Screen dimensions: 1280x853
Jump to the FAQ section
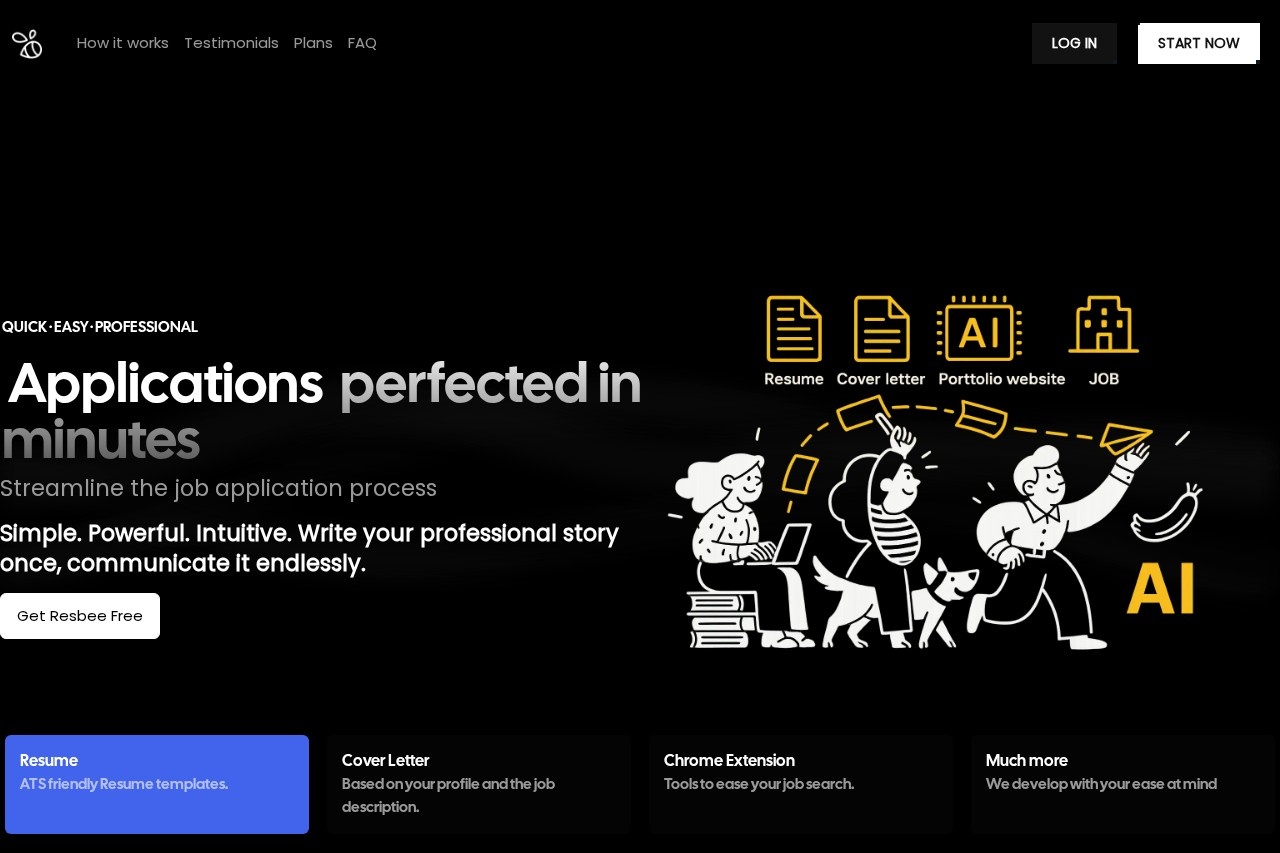[362, 43]
